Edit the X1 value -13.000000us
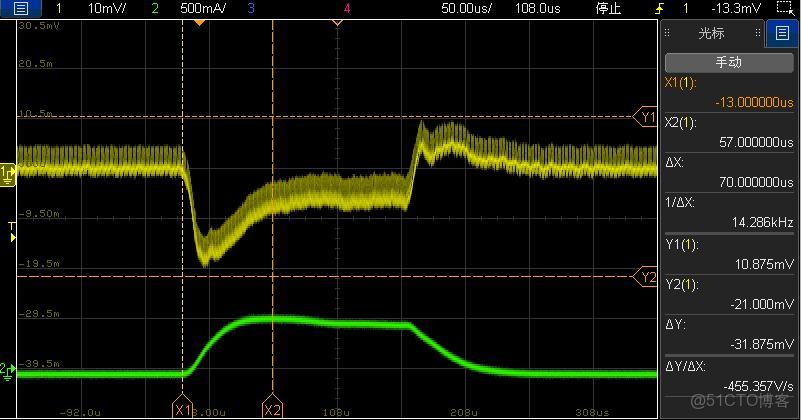The height and width of the screenshot is (420, 801). pos(754,102)
